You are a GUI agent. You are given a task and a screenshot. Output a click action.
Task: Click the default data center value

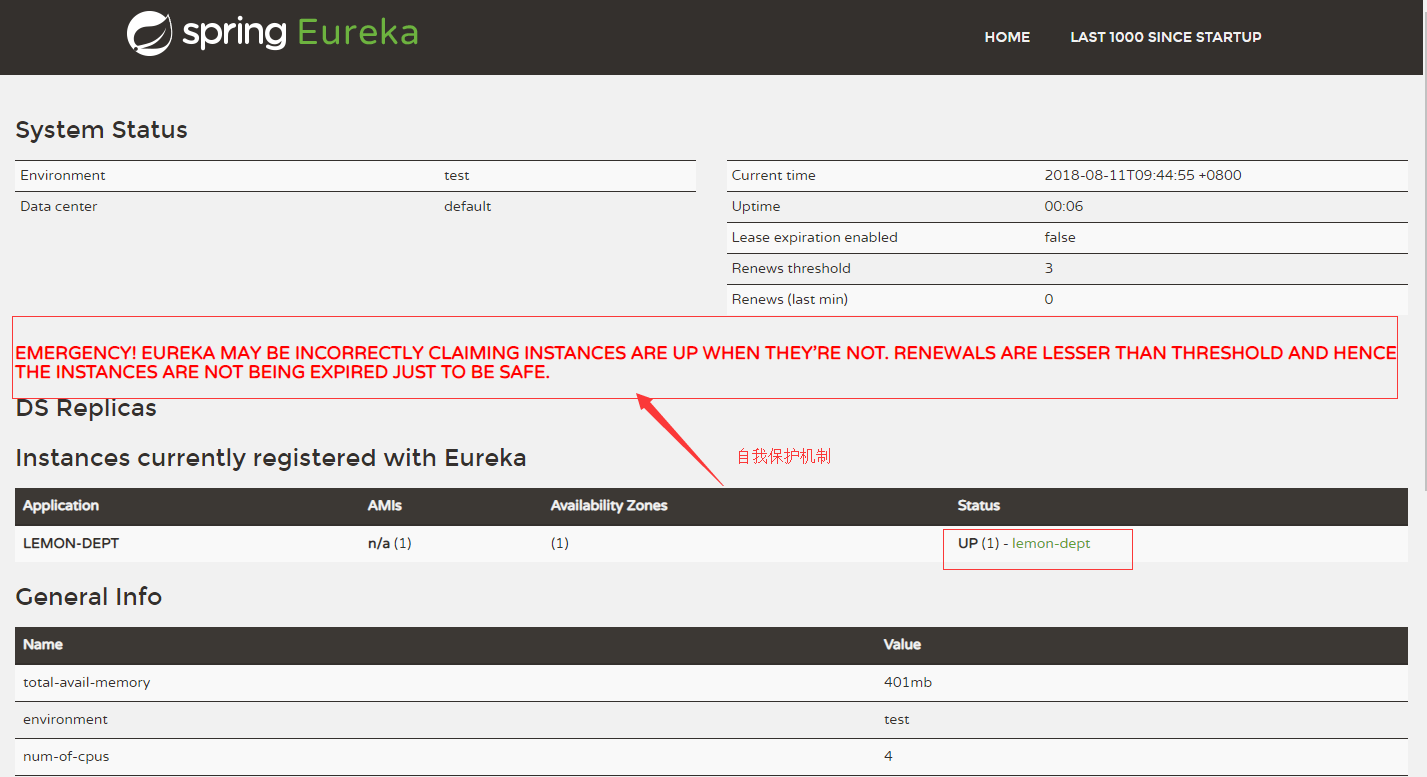pos(468,206)
